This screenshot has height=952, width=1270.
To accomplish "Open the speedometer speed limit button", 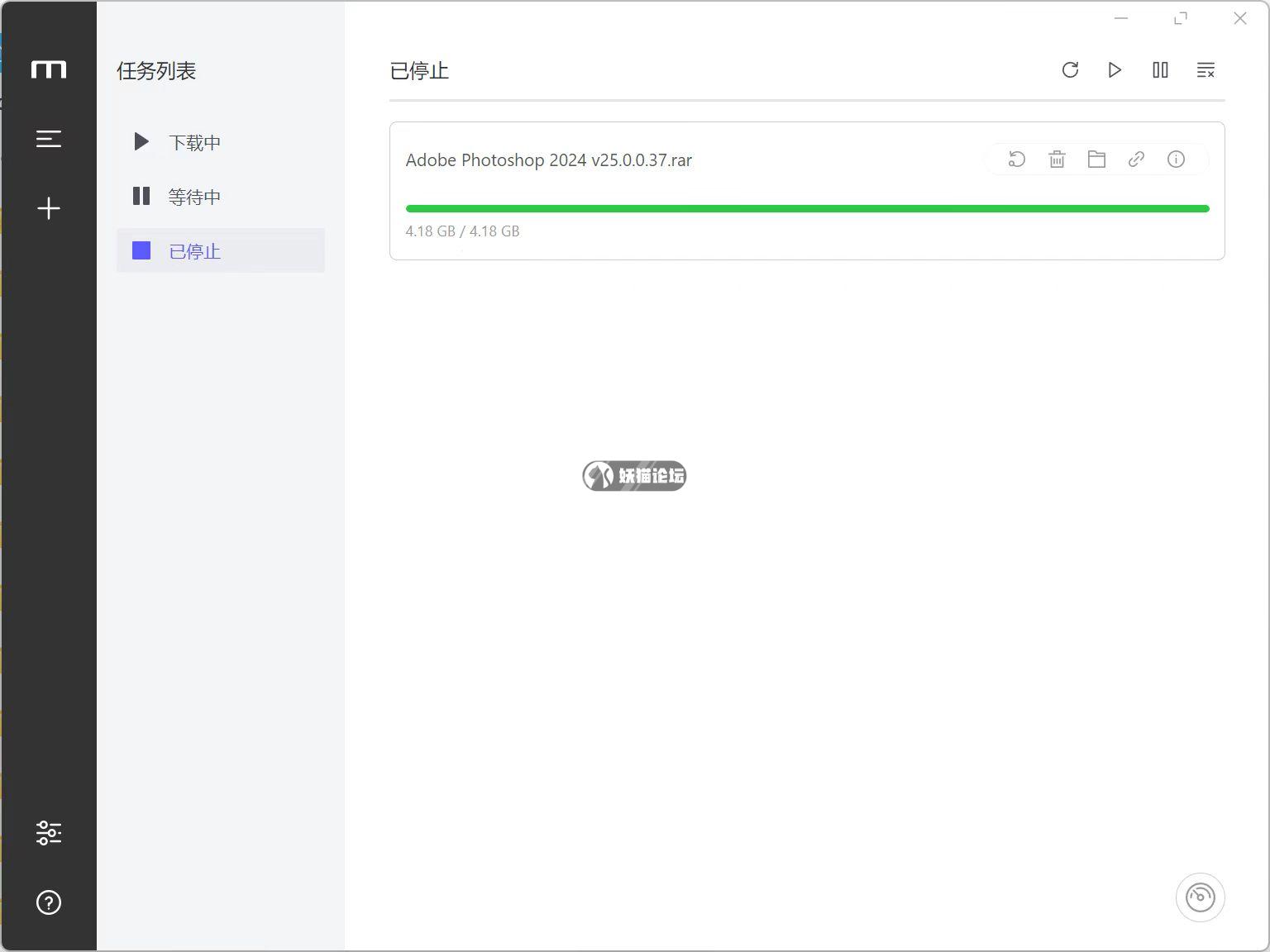I will tap(1200, 897).
